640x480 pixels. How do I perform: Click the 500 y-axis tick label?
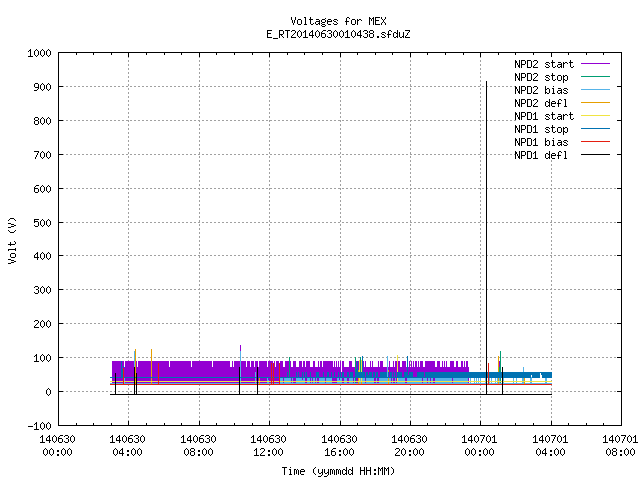coord(42,223)
